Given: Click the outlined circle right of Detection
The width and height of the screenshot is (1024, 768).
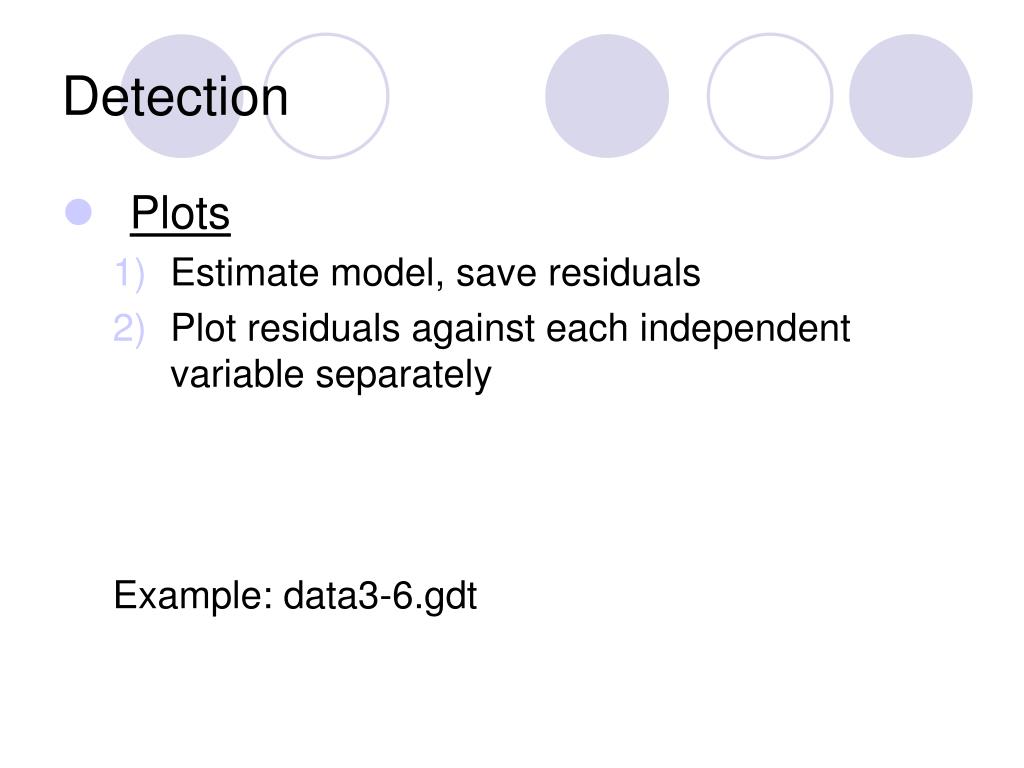Looking at the screenshot, I should click(x=326, y=96).
